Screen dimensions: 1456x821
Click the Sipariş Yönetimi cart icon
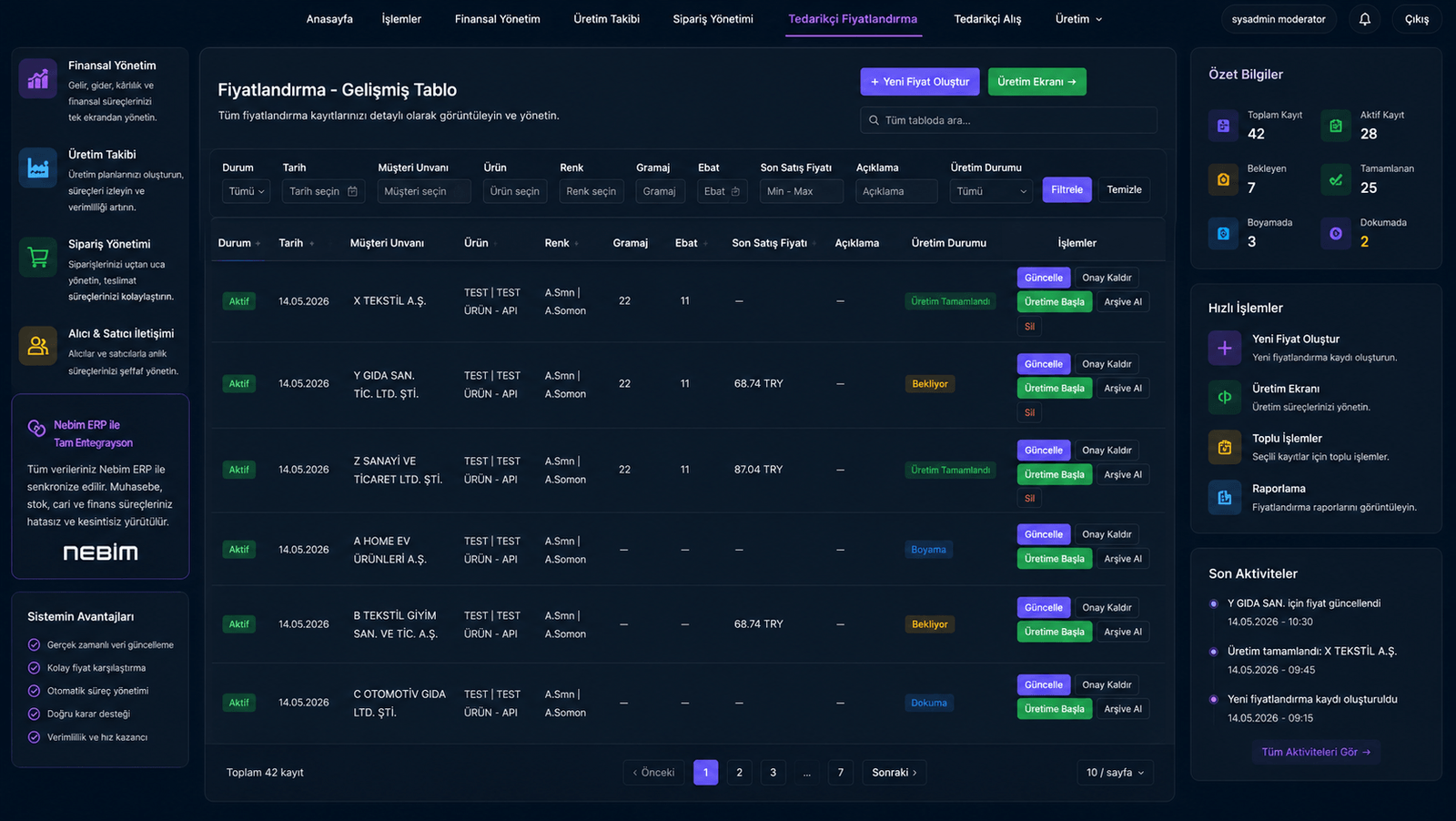(38, 258)
